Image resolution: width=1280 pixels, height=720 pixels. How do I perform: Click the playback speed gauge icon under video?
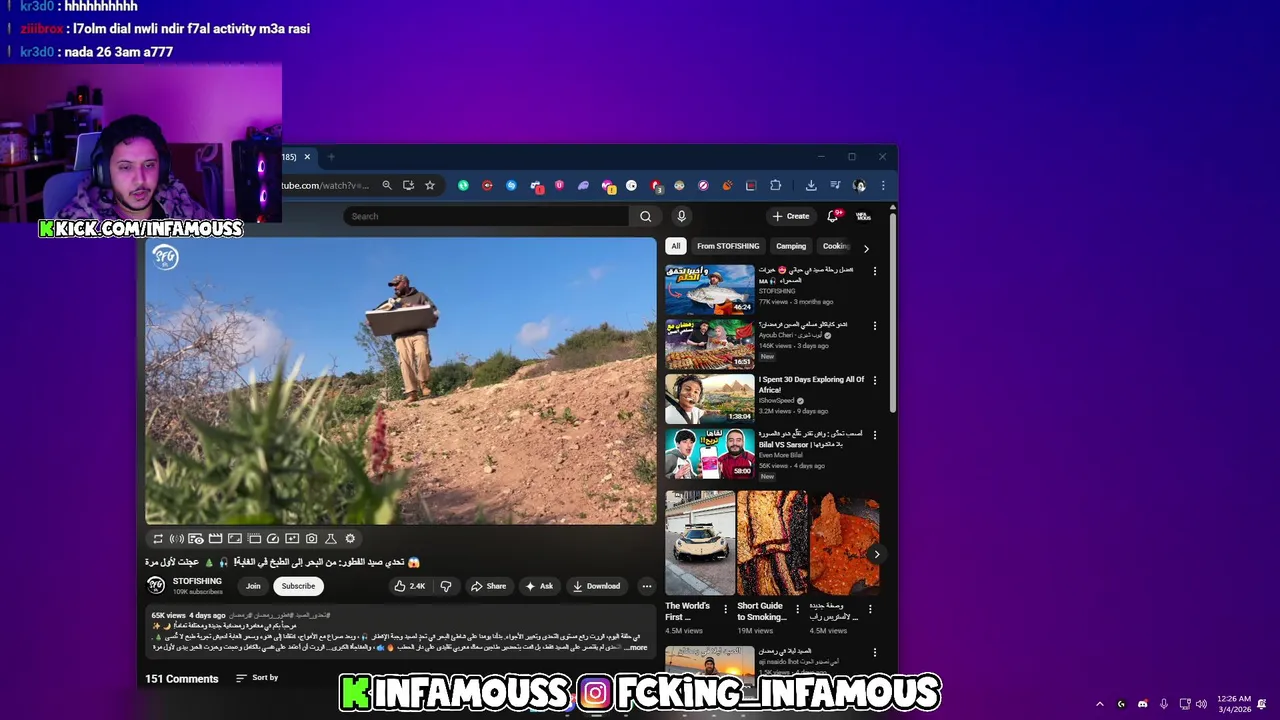click(x=273, y=539)
